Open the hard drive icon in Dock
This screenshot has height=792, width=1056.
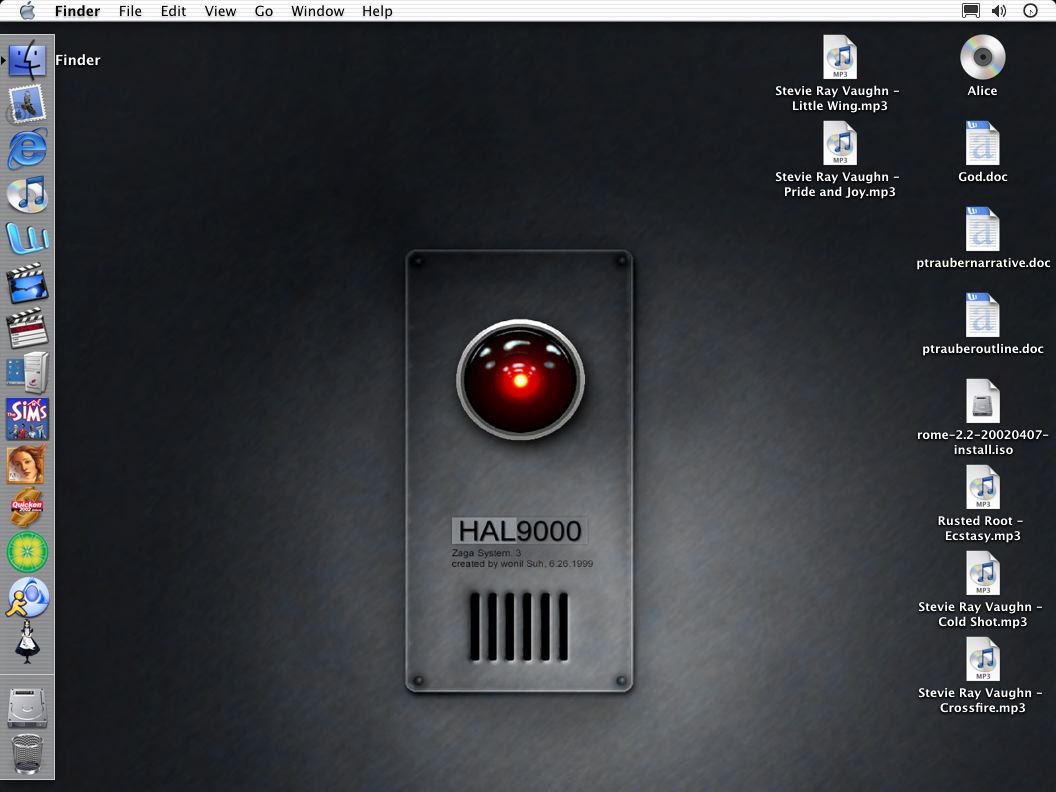[x=27, y=708]
